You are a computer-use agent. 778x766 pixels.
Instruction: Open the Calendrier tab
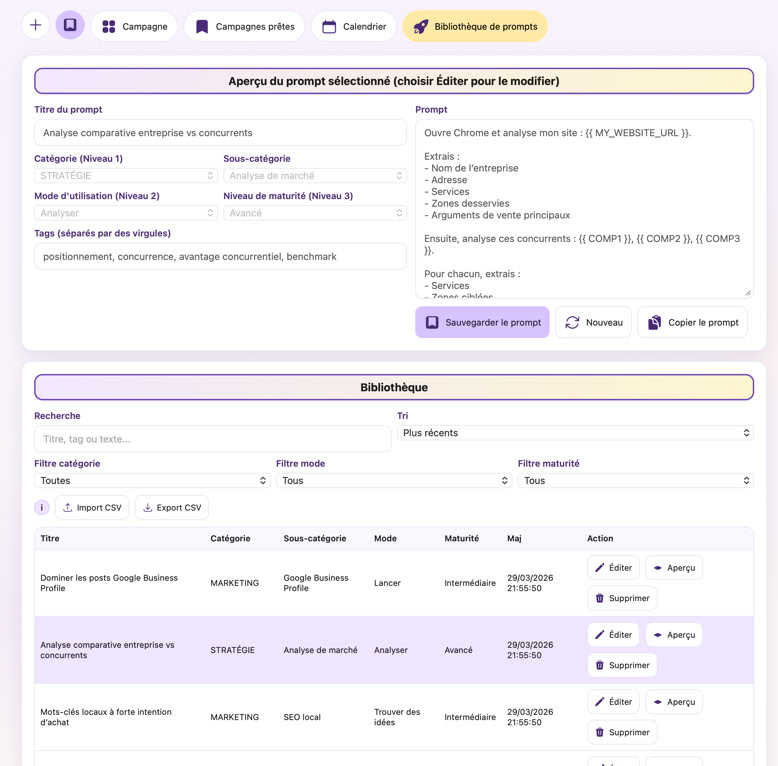[354, 27]
